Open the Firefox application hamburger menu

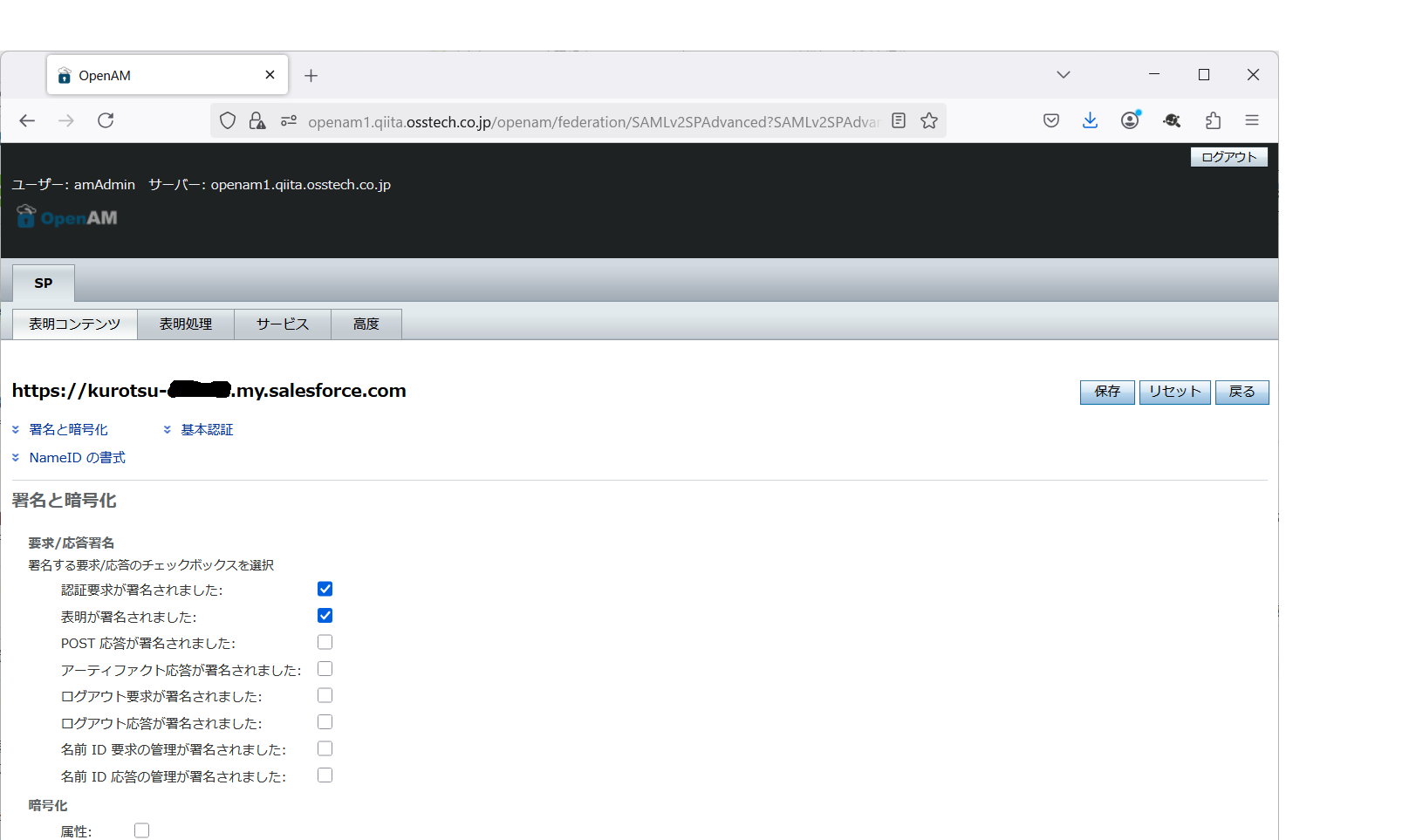click(1252, 120)
